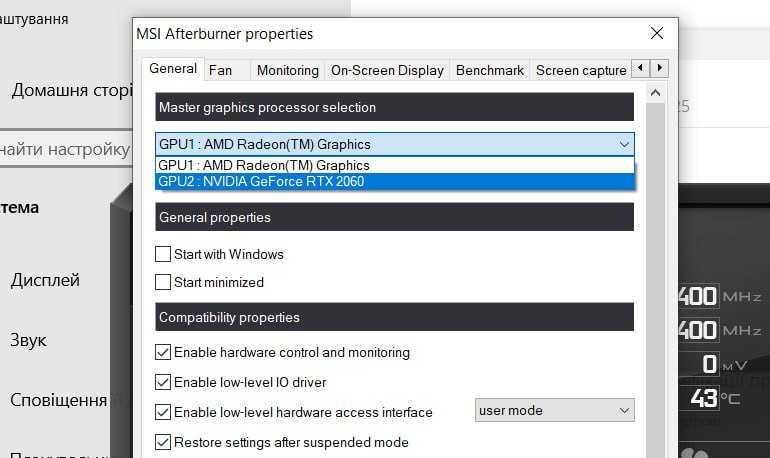This screenshot has width=770, height=458.
Task: Select GPU2 NVIDIA GeForce RTX 2060 option
Action: 395,181
